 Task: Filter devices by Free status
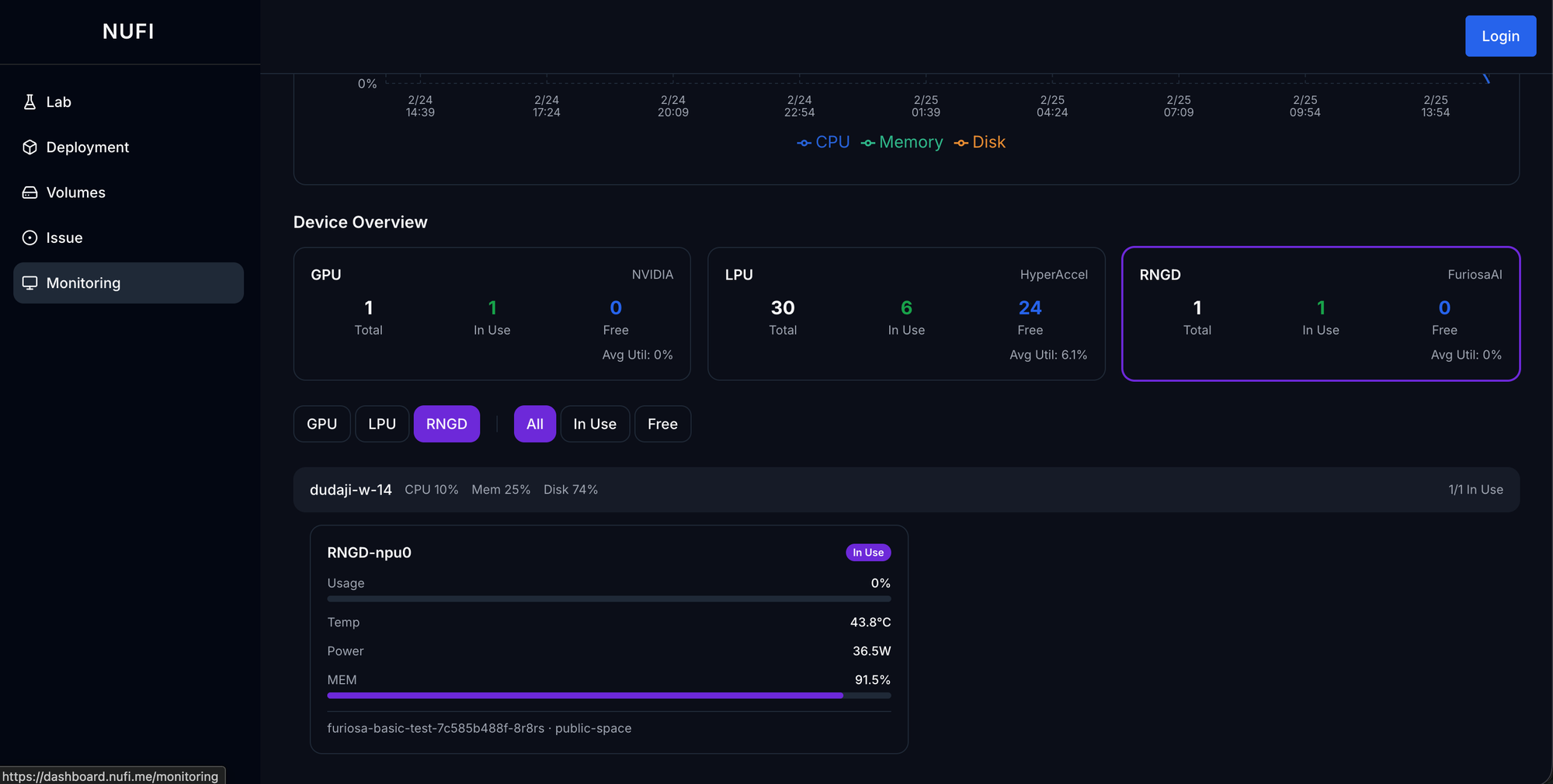point(662,424)
